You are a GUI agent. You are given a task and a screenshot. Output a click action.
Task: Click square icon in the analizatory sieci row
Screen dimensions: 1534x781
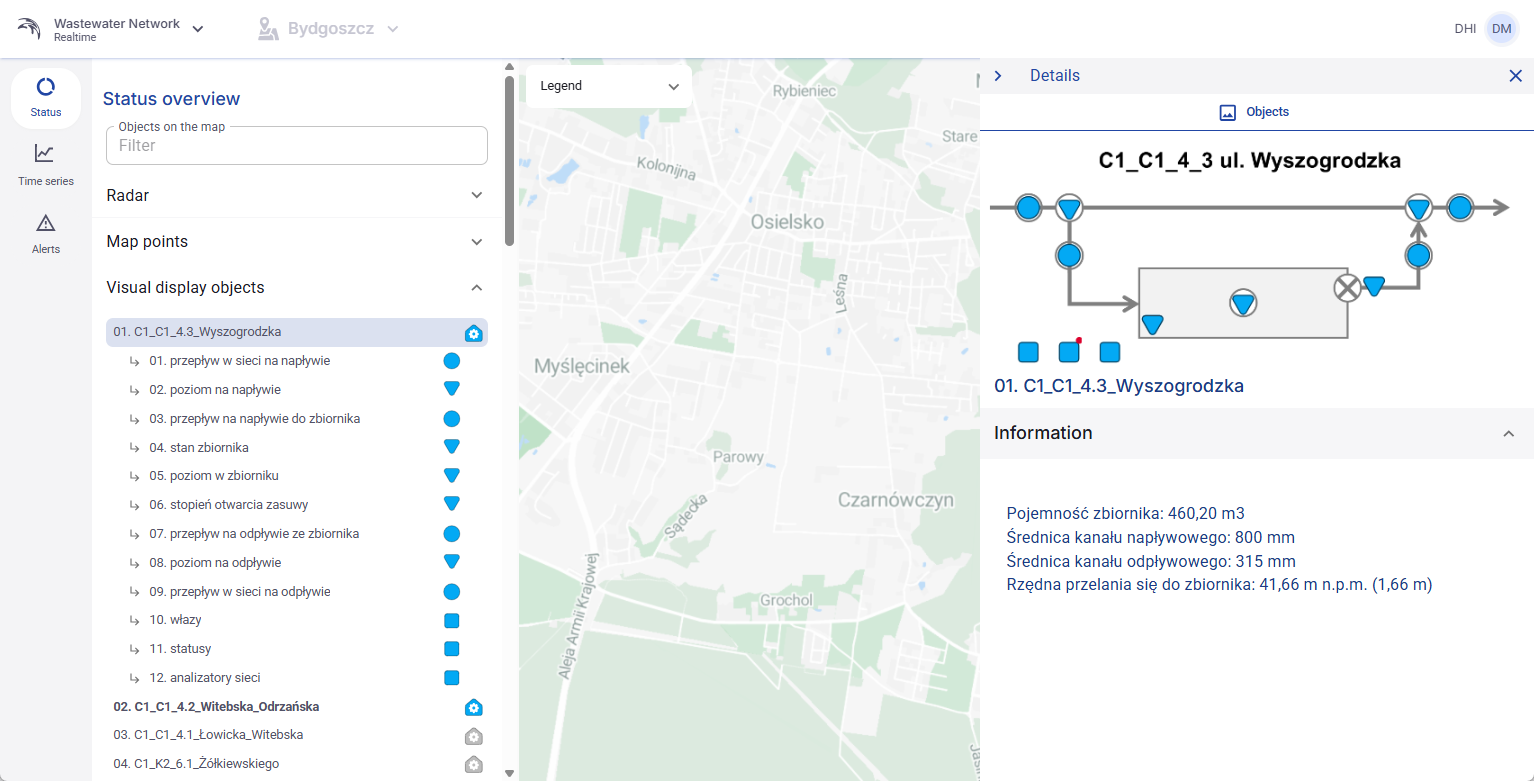[451, 678]
